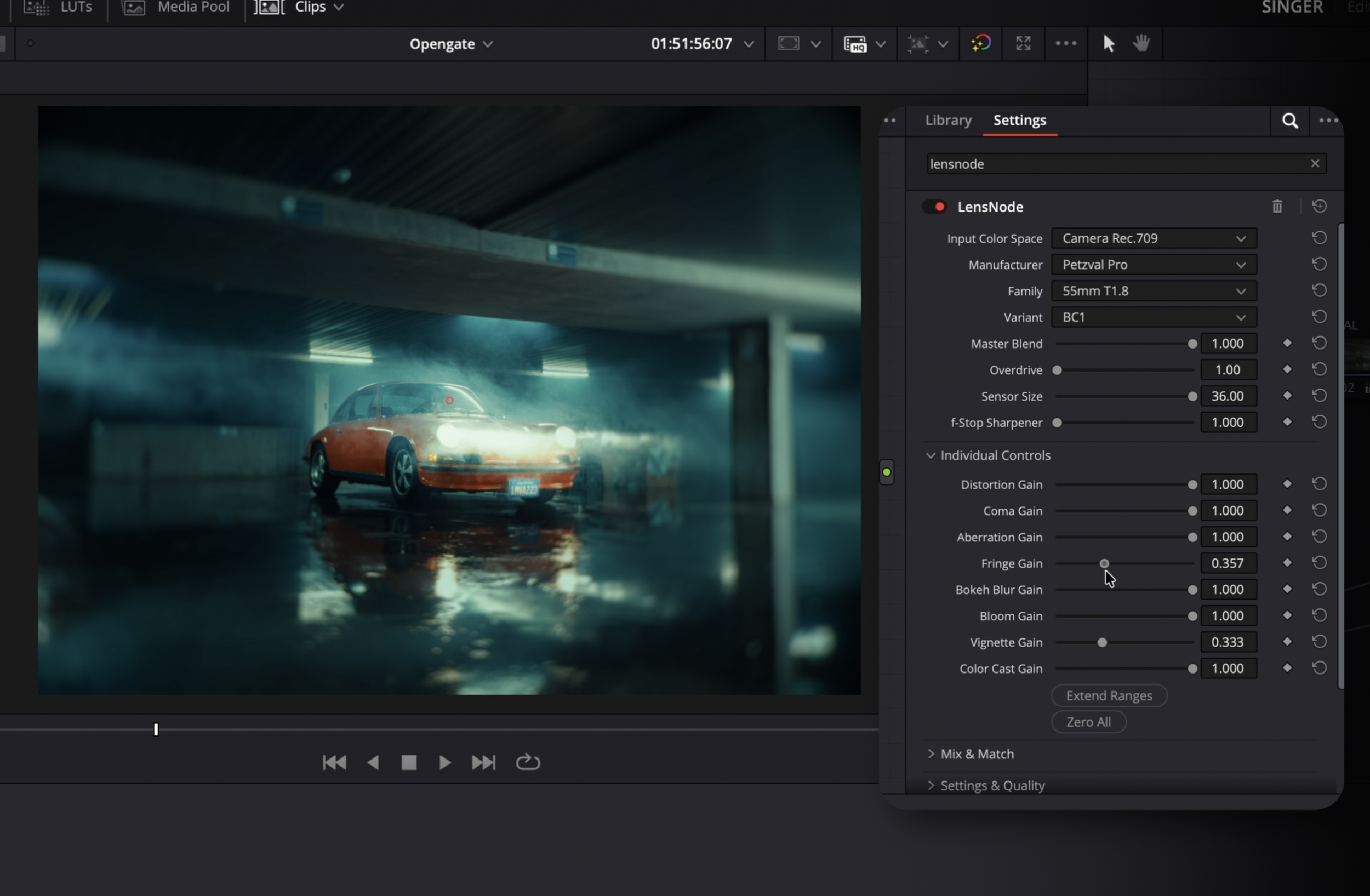Click the magic wand color highlight icon
Screen dimensions: 1370x896
[981, 44]
